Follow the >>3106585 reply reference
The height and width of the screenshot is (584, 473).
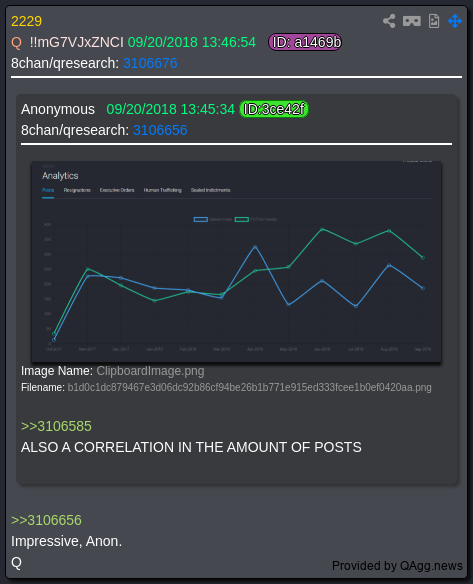coord(56,426)
